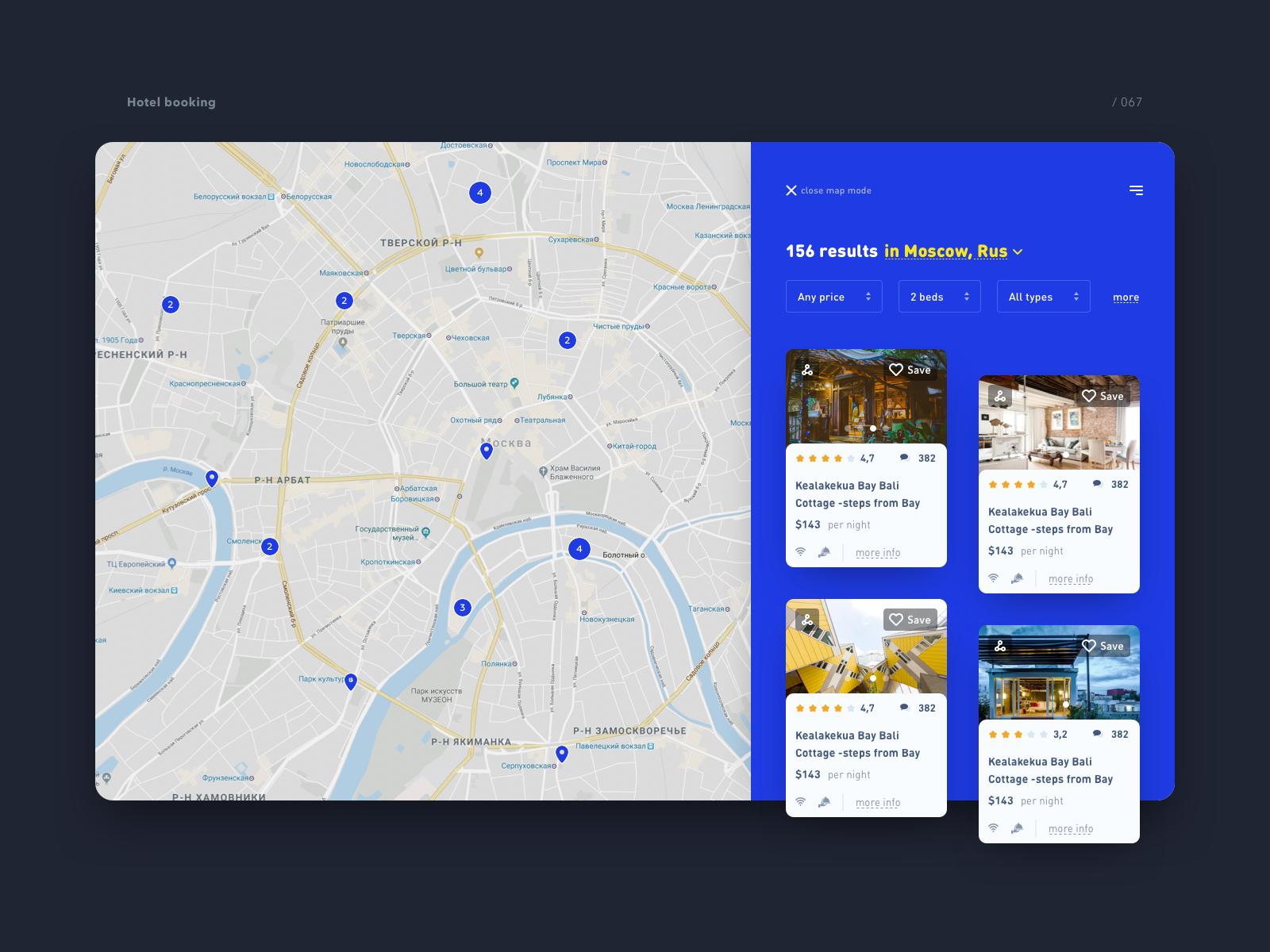The image size is (1270, 952).
Task: Select the cluster marker 2 near Маяковская
Action: point(344,301)
